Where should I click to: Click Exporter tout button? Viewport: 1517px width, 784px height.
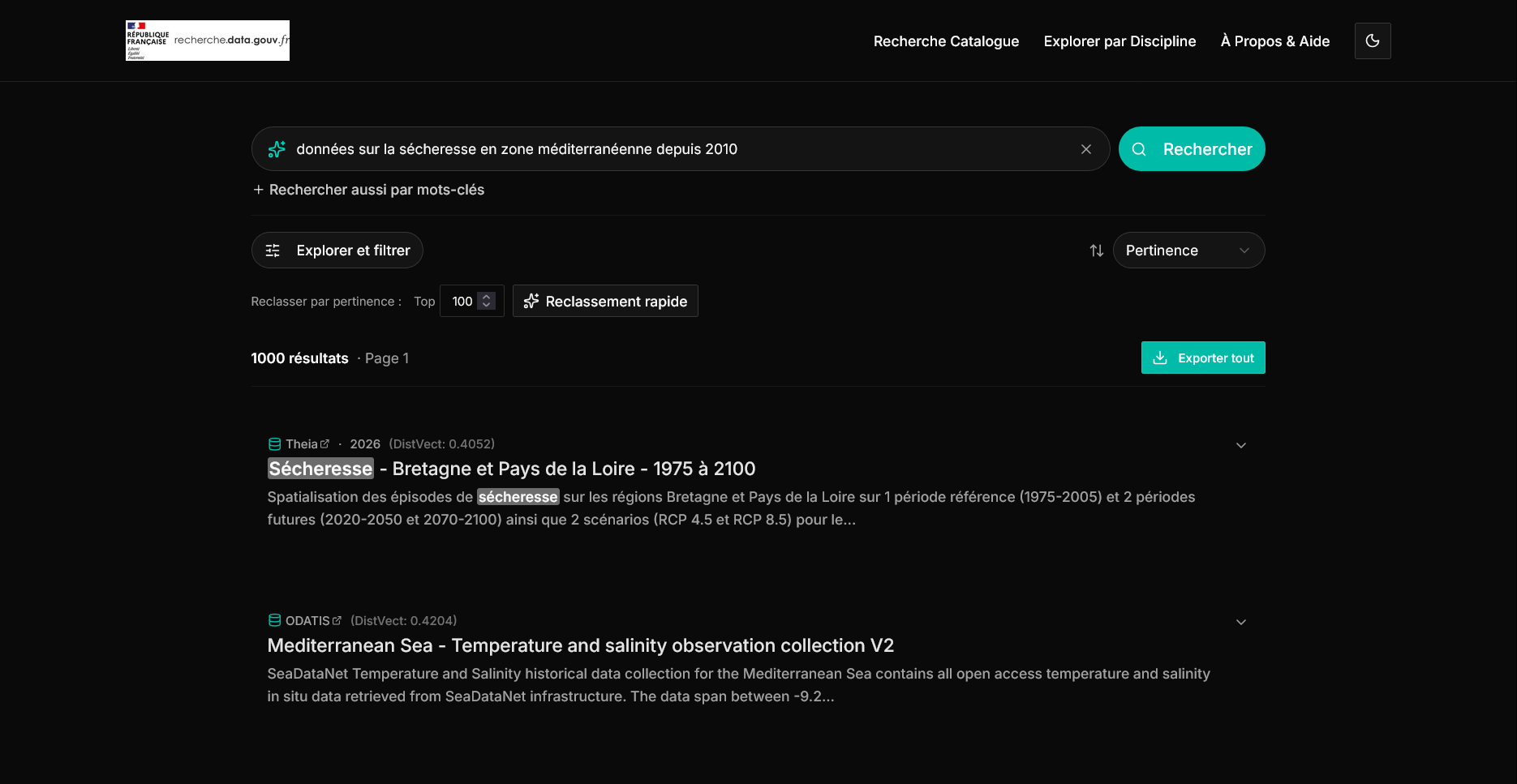[x=1203, y=358]
